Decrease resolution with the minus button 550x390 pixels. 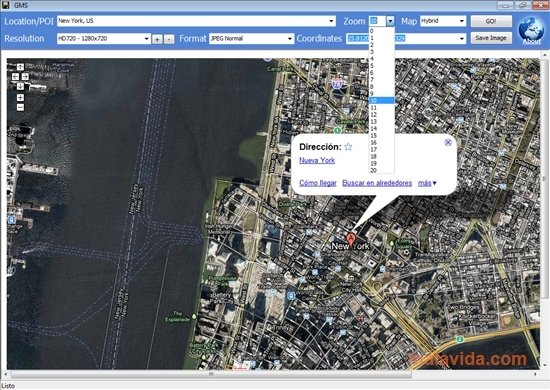tap(169, 39)
